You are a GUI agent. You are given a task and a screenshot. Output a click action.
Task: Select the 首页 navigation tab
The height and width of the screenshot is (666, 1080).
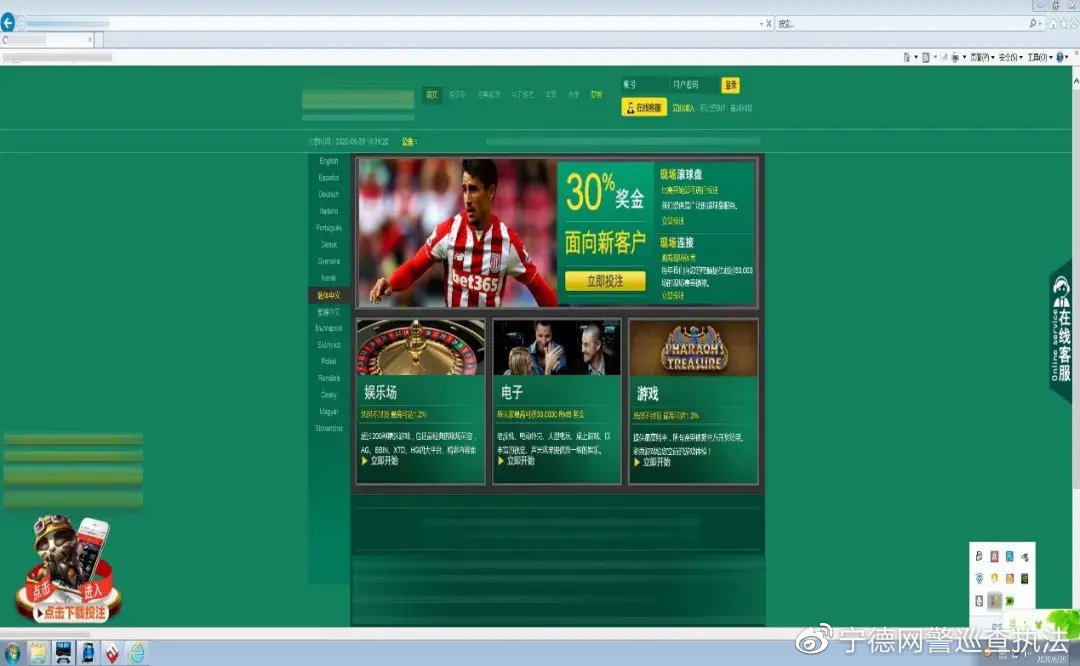(432, 94)
